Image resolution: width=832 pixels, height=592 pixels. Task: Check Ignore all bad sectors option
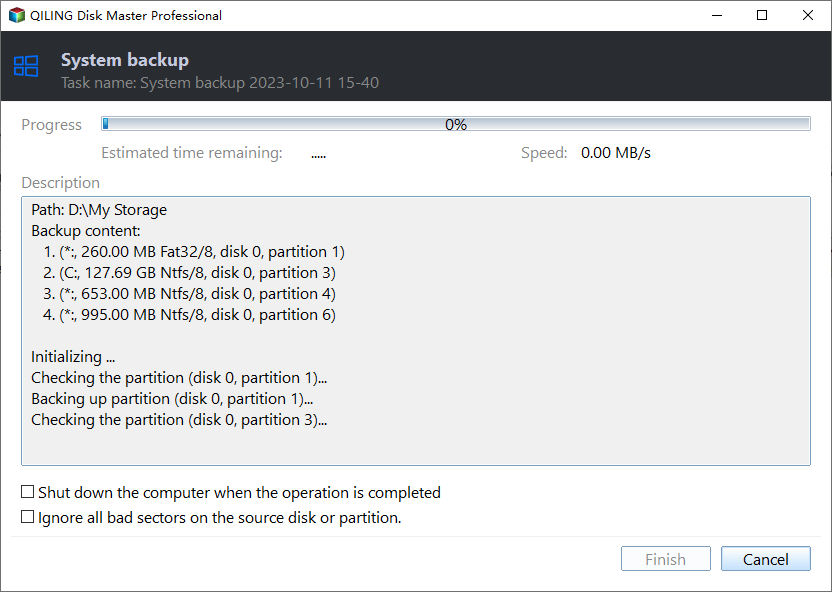tap(27, 518)
